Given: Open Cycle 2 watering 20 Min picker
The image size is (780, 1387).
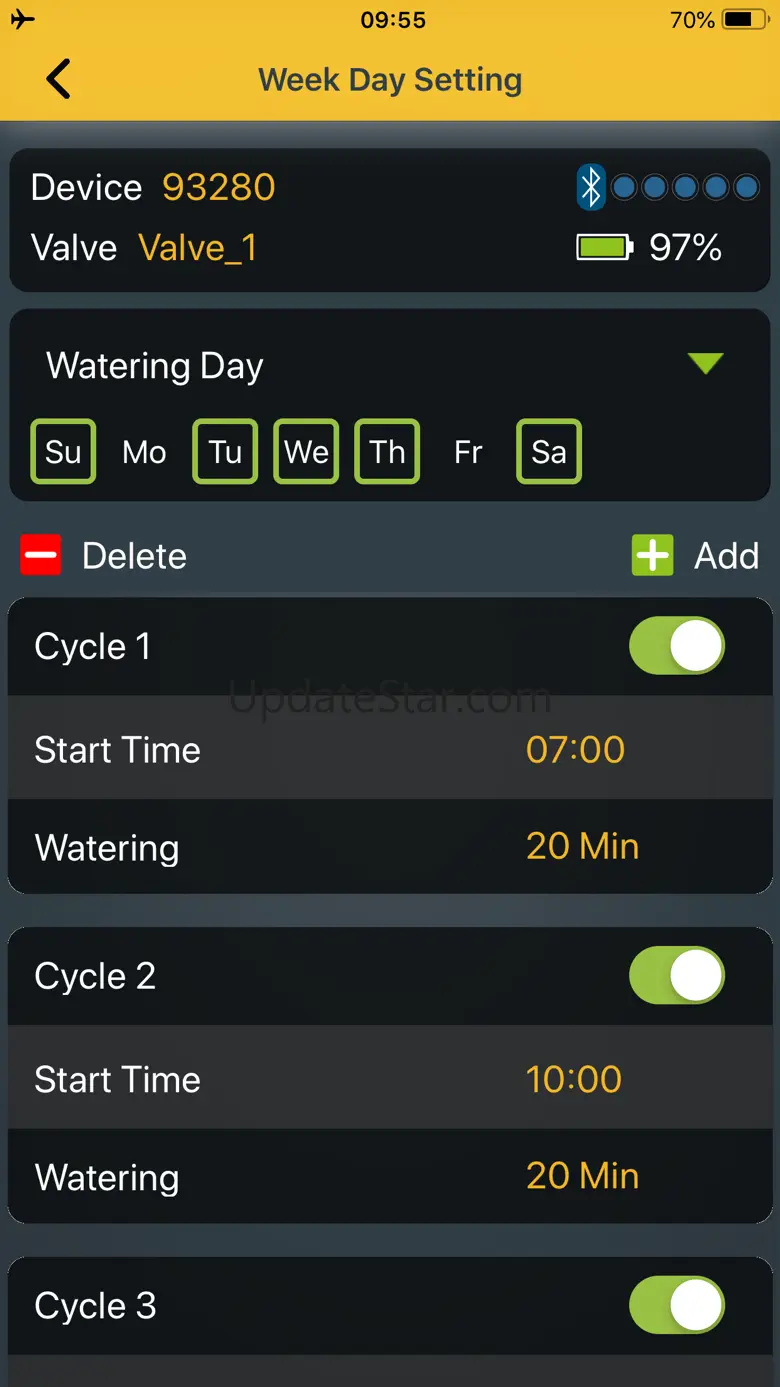Looking at the screenshot, I should pyautogui.click(x=583, y=1176).
